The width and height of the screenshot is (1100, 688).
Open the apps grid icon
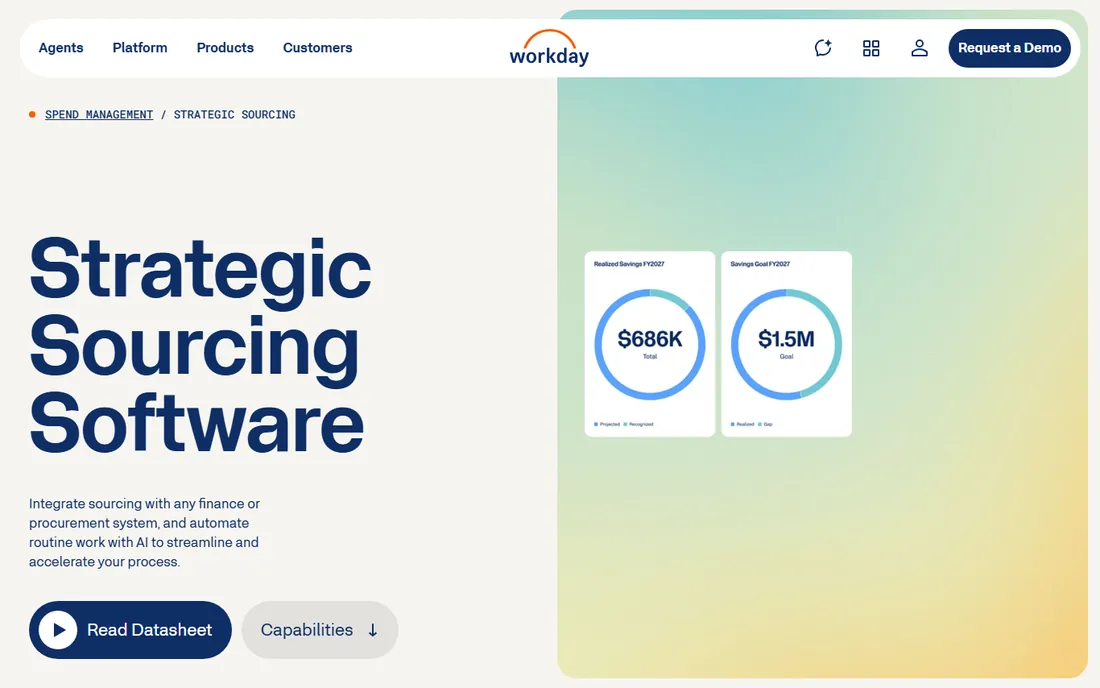tap(871, 48)
